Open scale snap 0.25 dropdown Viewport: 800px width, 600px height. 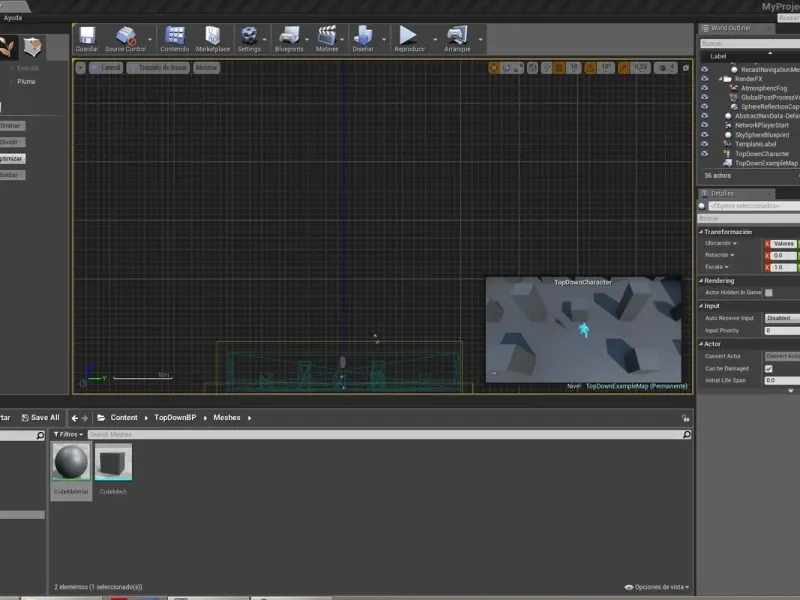pyautogui.click(x=640, y=67)
